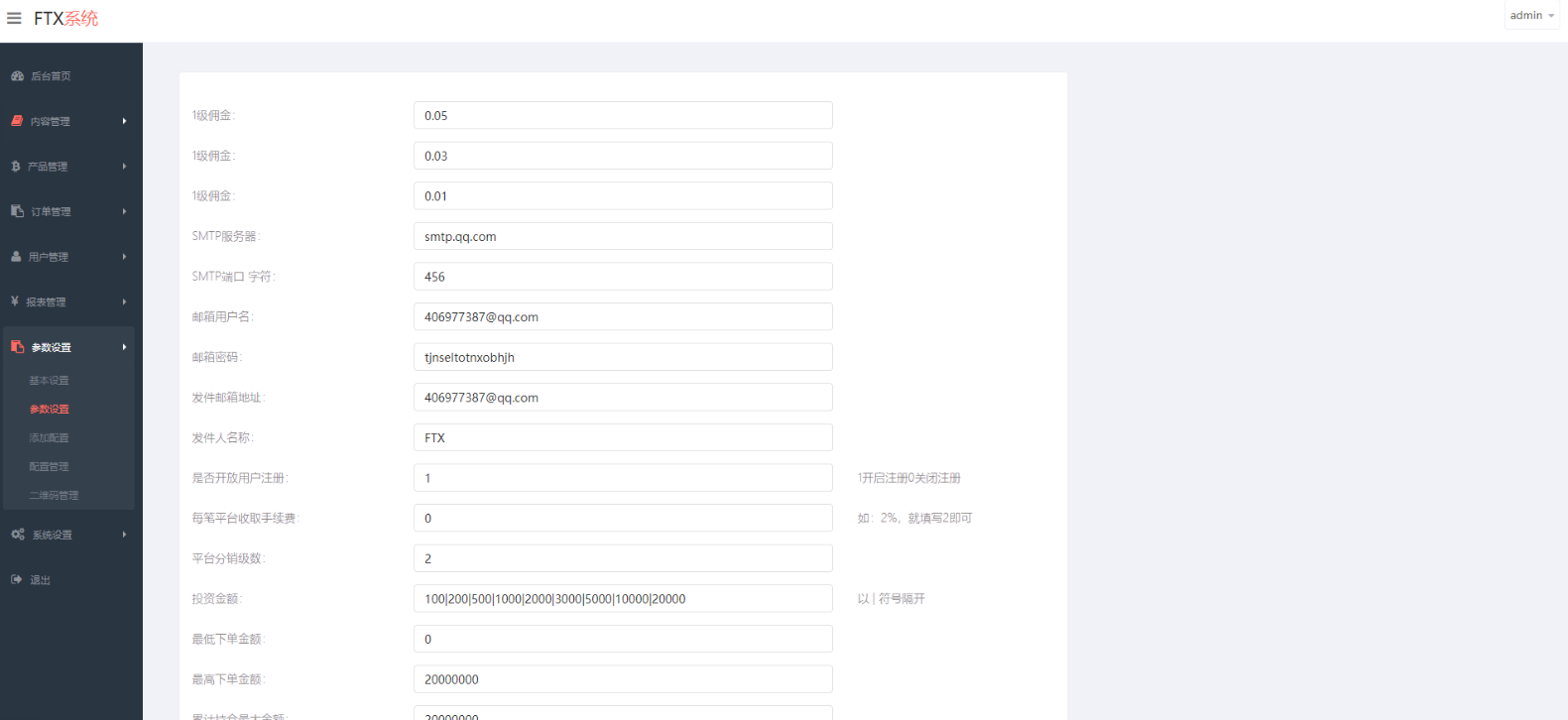Click the 退出 logout icon
This screenshot has height=720, width=1568.
pyautogui.click(x=17, y=580)
